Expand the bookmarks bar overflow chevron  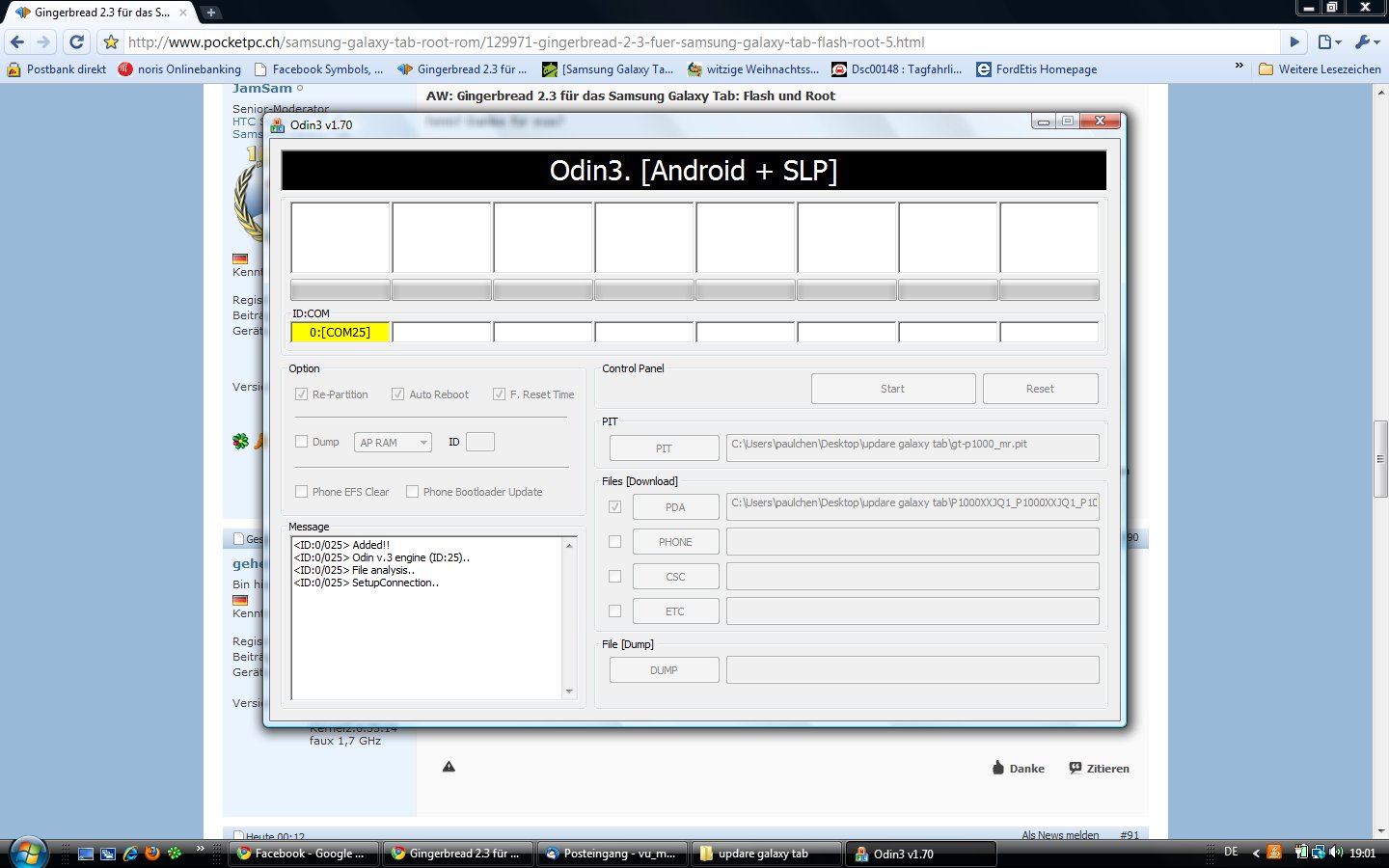point(1239,66)
